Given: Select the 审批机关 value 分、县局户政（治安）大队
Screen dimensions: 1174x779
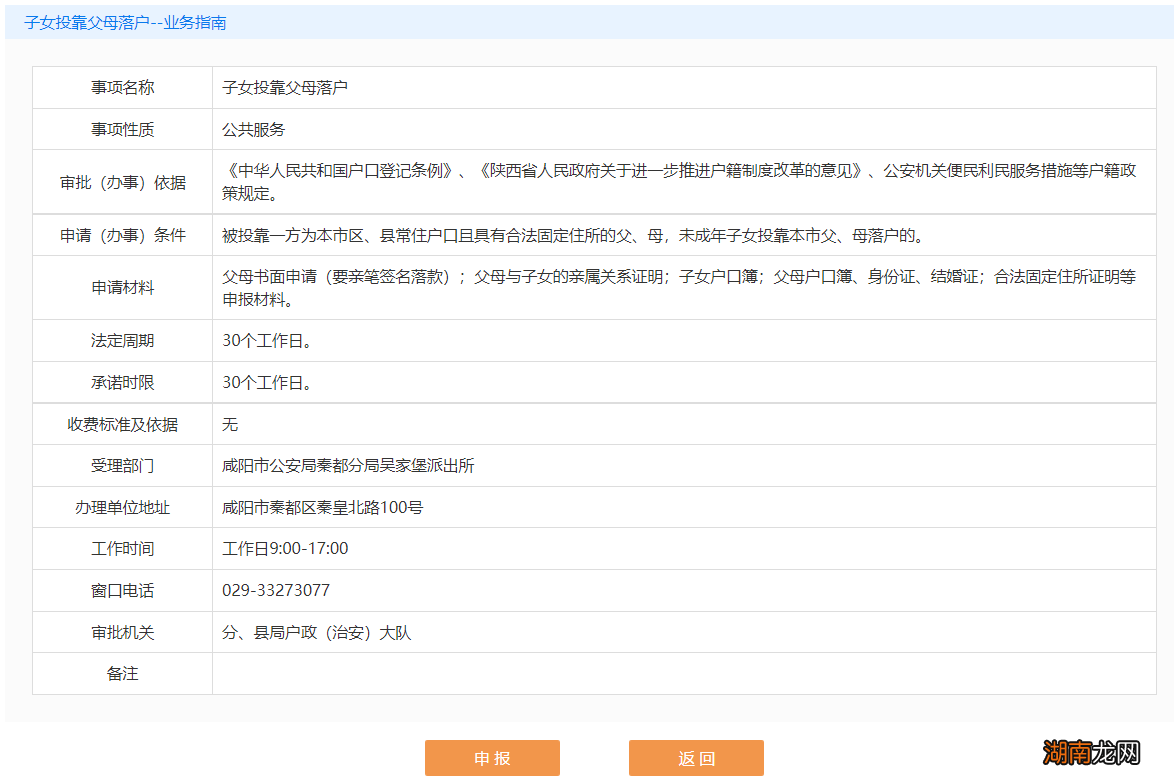Looking at the screenshot, I should [x=315, y=632].
